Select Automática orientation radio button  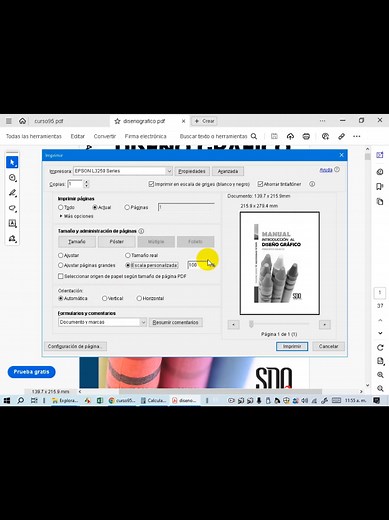click(x=61, y=298)
